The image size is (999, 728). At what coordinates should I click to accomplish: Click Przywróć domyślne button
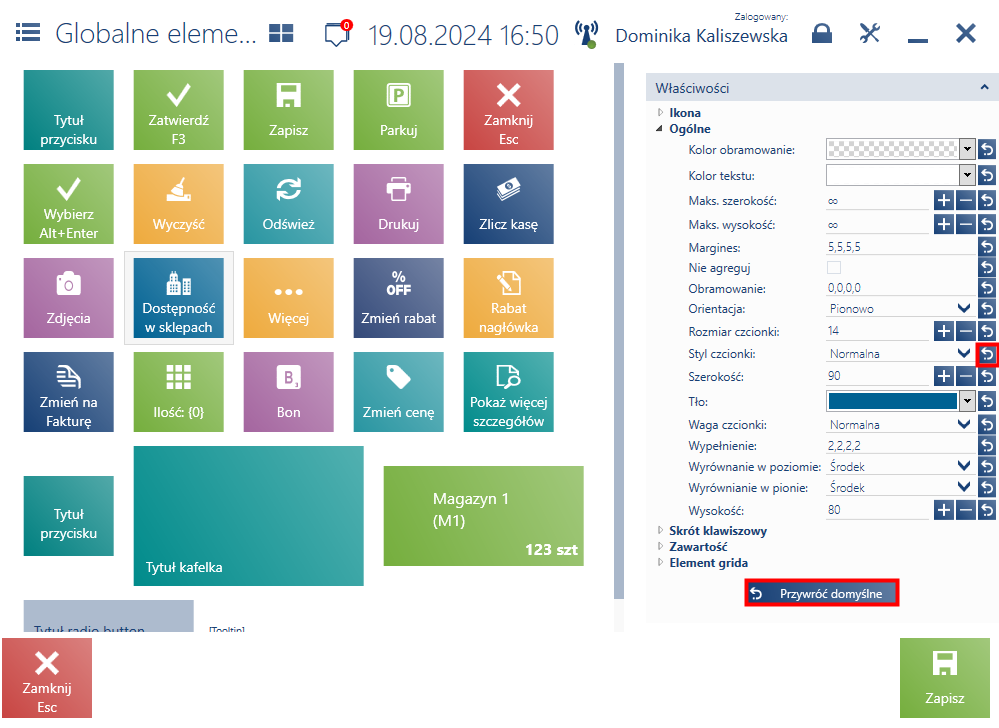click(x=821, y=593)
